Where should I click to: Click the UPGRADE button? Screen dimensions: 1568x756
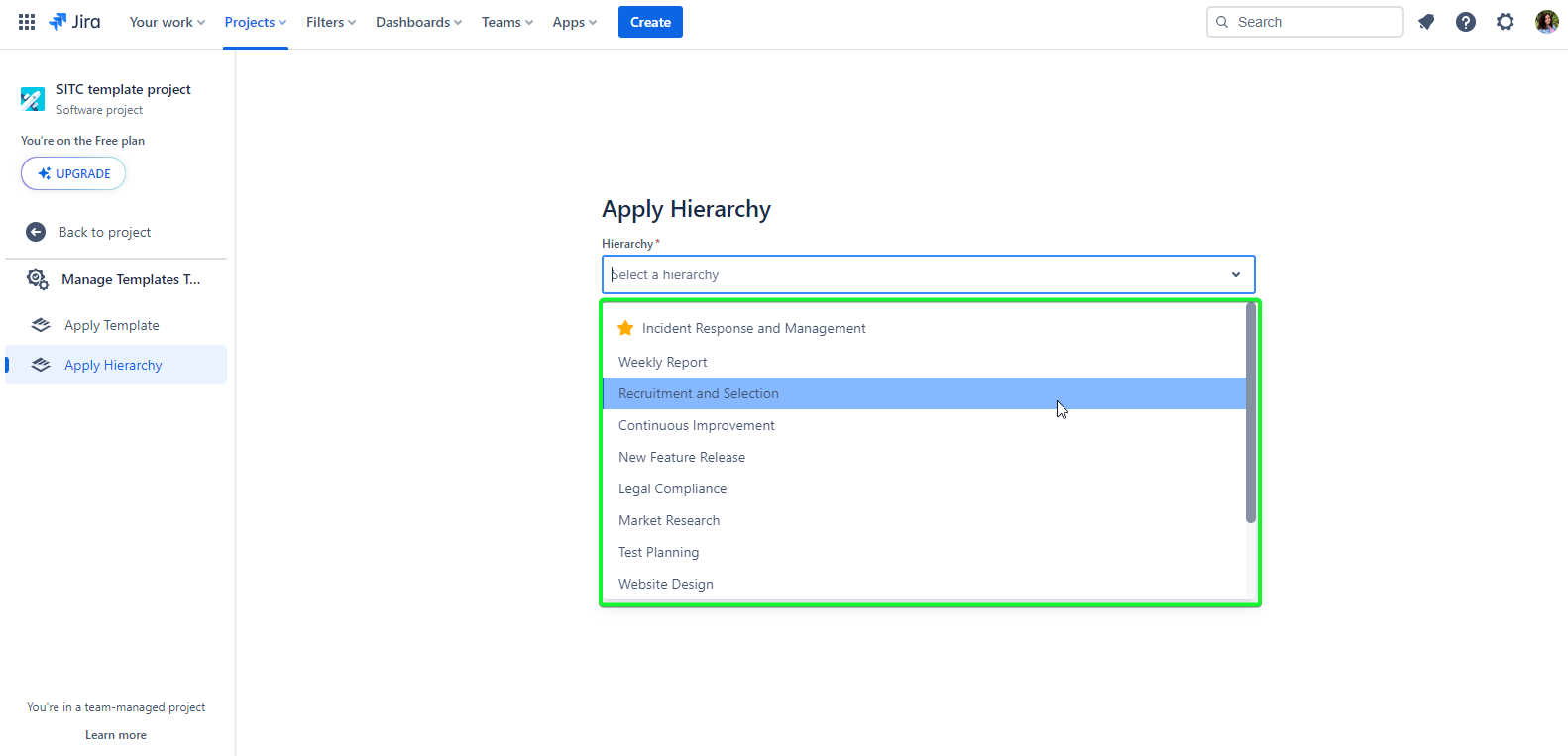[x=73, y=173]
